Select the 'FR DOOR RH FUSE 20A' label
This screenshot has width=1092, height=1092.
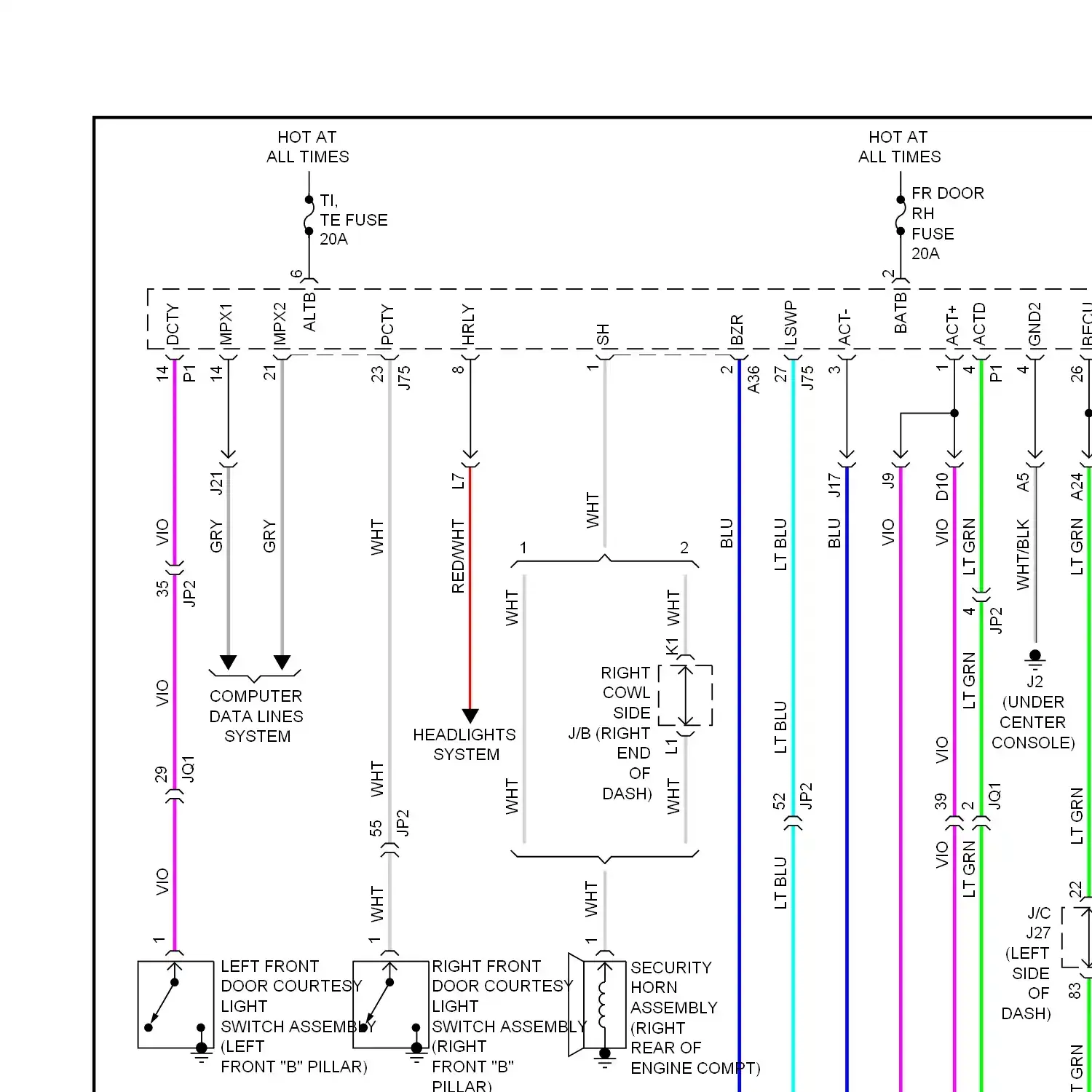click(x=948, y=223)
